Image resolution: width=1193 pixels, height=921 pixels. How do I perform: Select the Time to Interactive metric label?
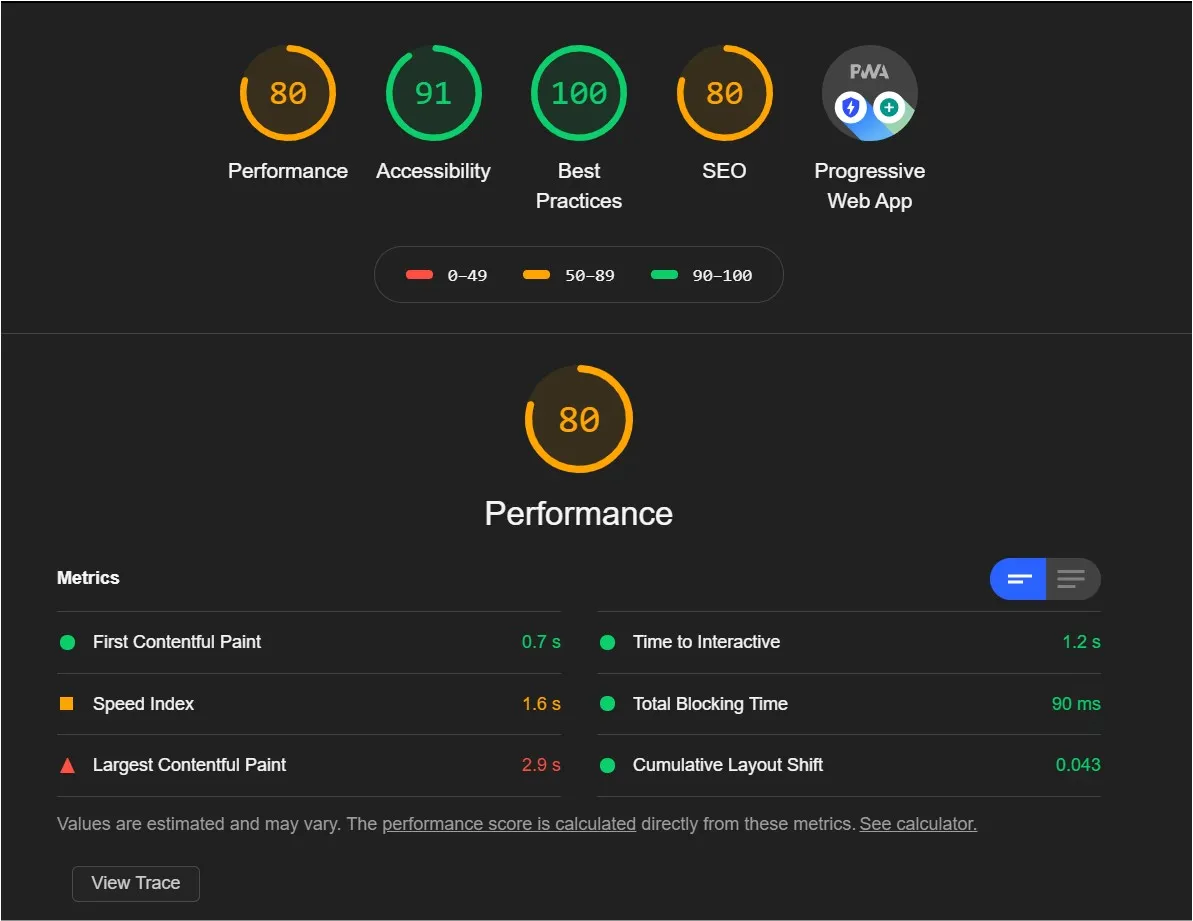pyautogui.click(x=706, y=642)
